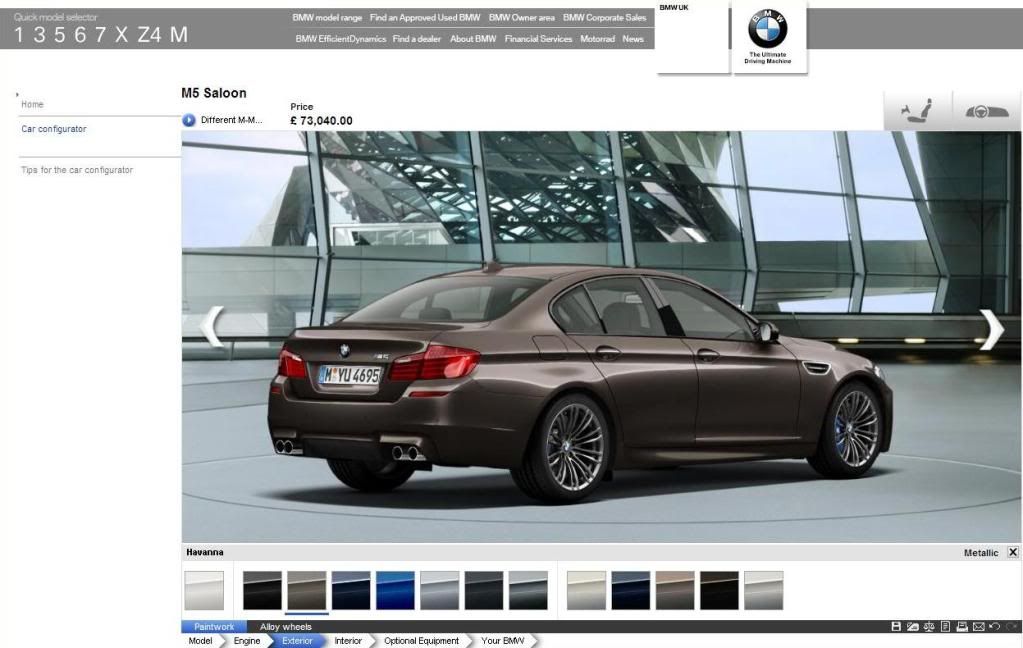The width and height of the screenshot is (1023, 648).
Task: Switch to the Paintwork tab
Action: [214, 626]
